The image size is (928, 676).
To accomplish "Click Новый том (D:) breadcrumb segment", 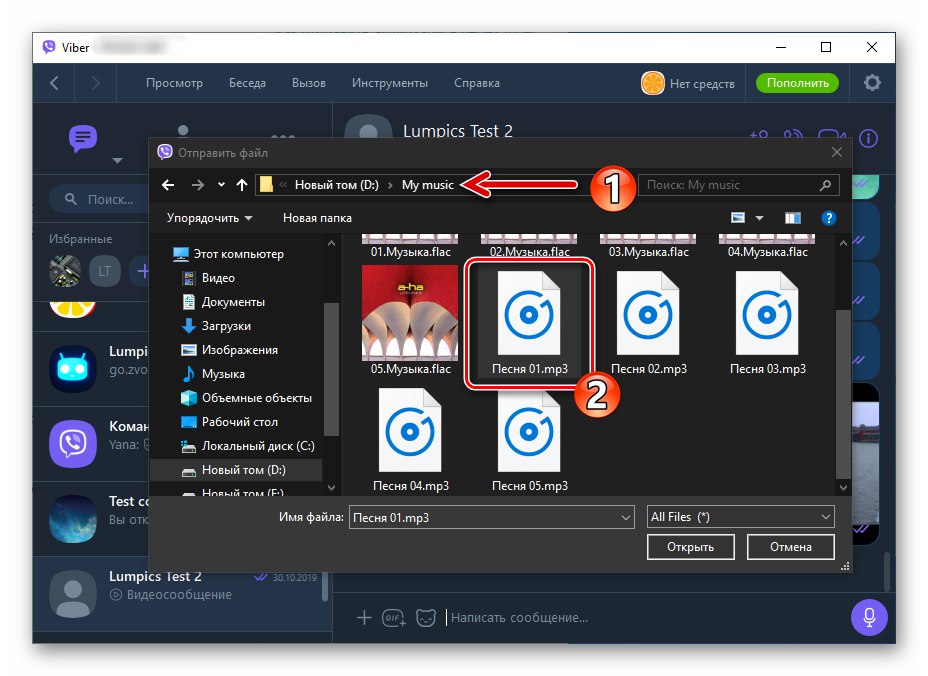I will click(337, 185).
